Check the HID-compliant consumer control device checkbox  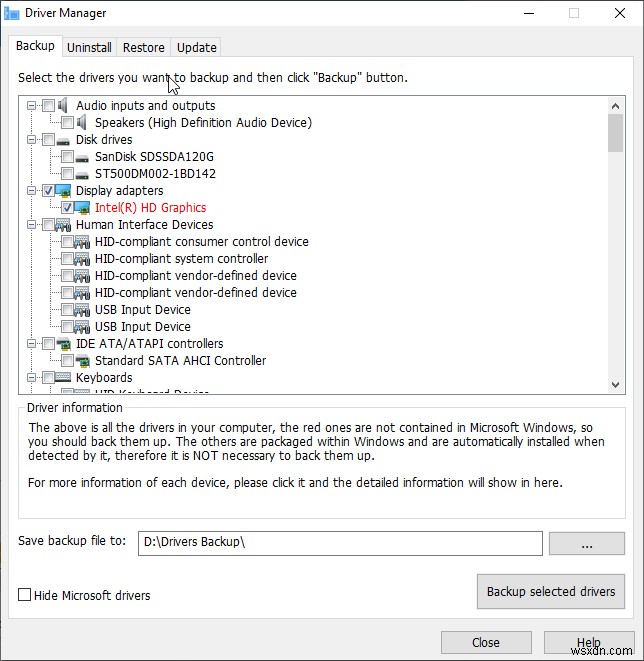[x=67, y=242]
